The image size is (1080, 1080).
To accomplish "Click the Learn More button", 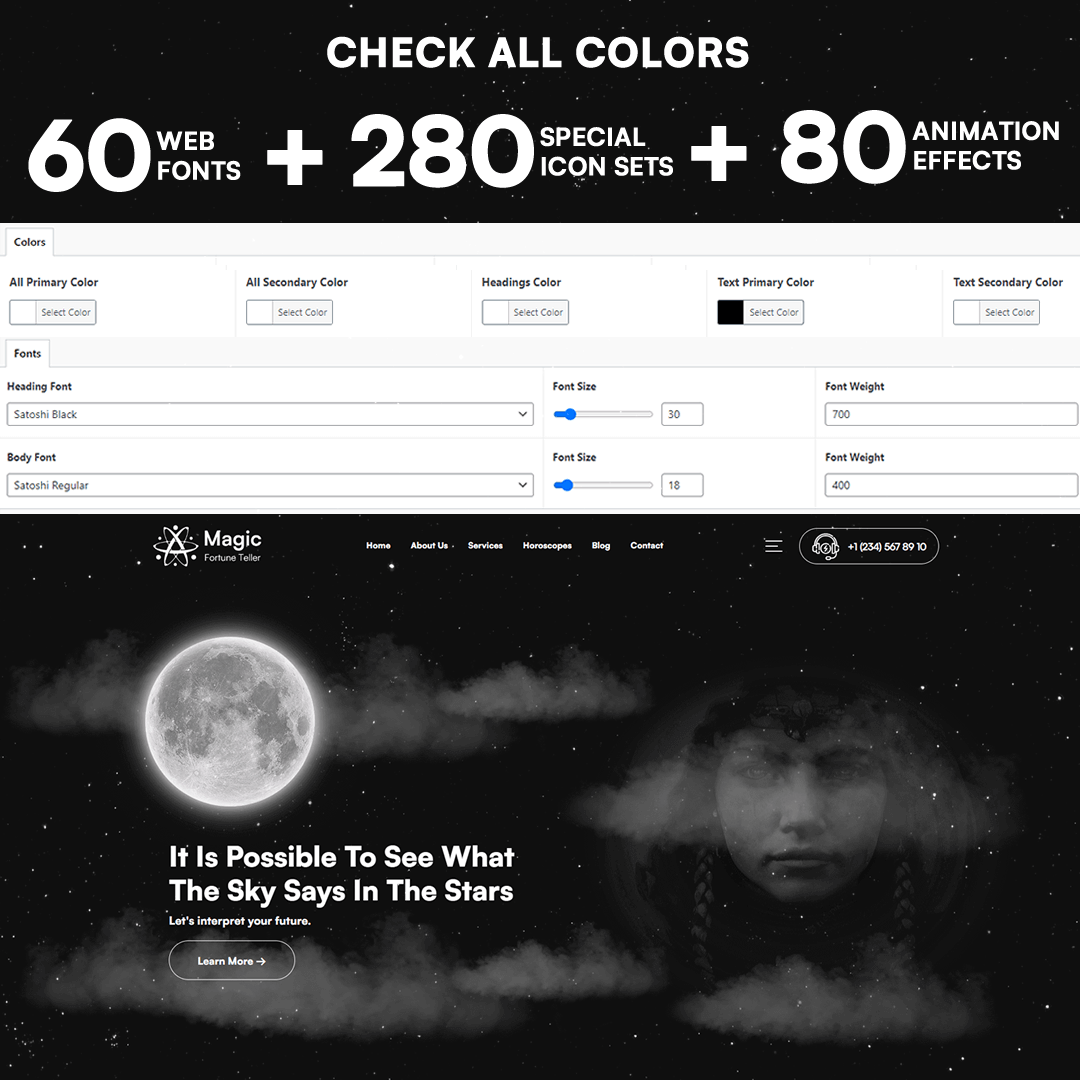I will 231,960.
